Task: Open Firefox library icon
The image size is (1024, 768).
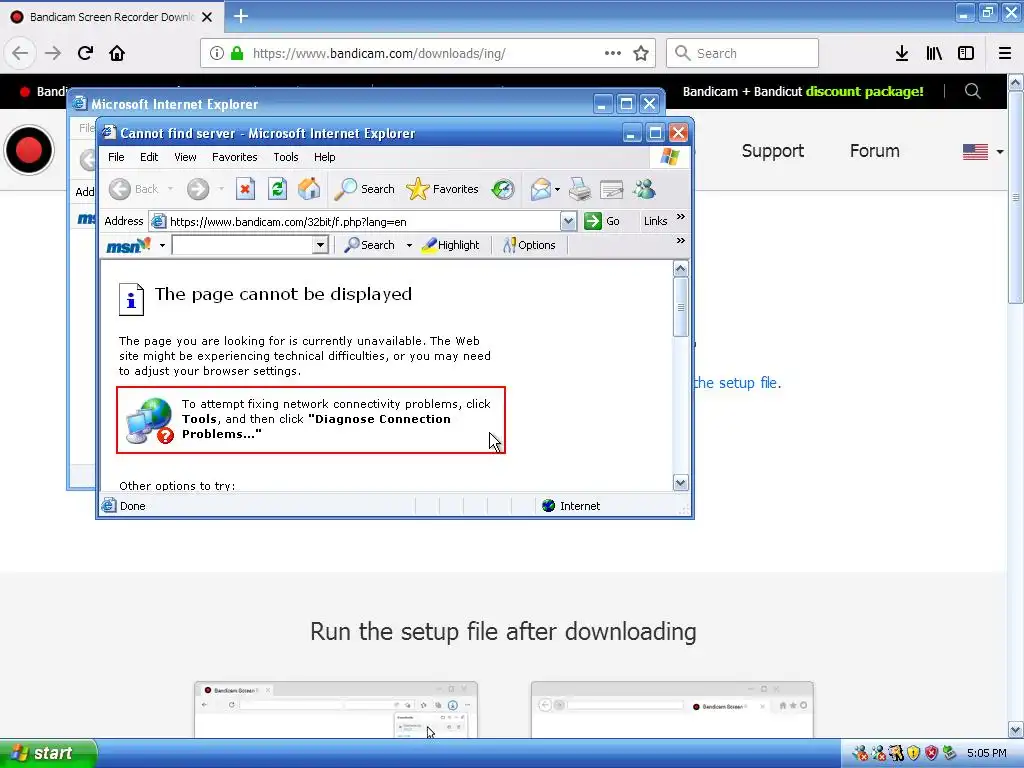Action: (x=934, y=53)
